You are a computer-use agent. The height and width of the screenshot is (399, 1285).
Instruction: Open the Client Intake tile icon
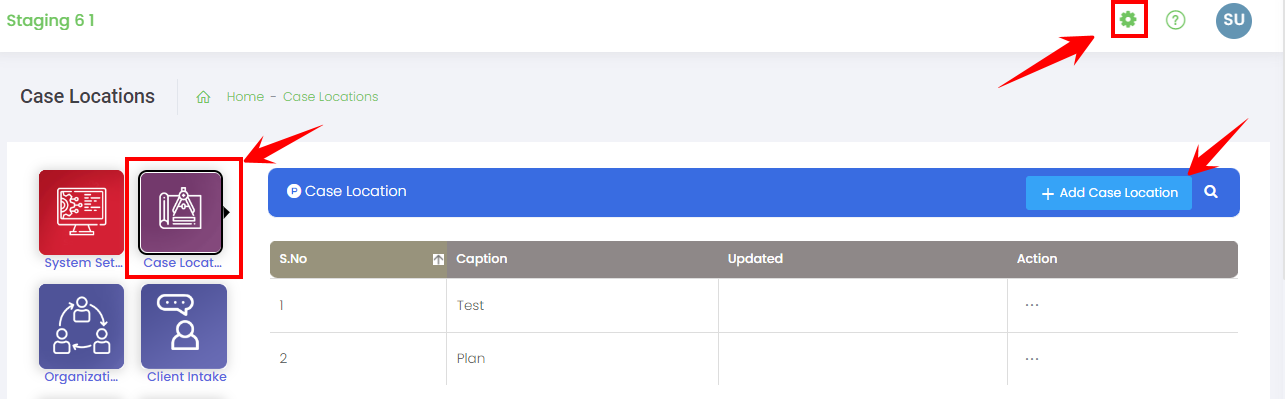point(184,326)
